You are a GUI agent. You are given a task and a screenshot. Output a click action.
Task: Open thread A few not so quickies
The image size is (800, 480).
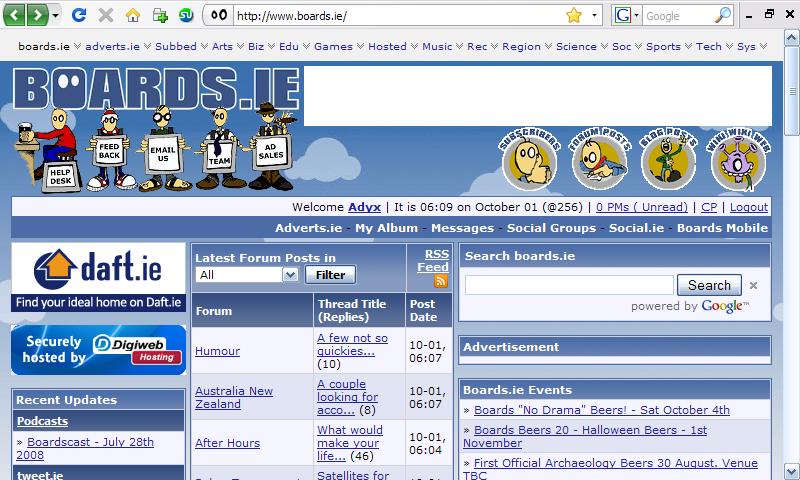(352, 344)
